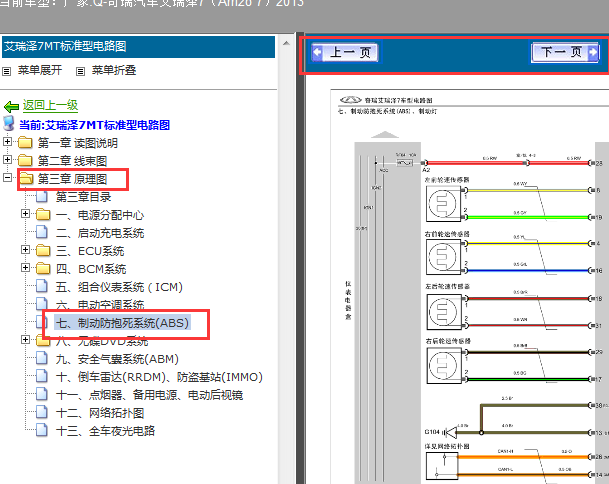Expand the 八、无碟DVD系统 node
Screen dimensions: 609x484
25,339
